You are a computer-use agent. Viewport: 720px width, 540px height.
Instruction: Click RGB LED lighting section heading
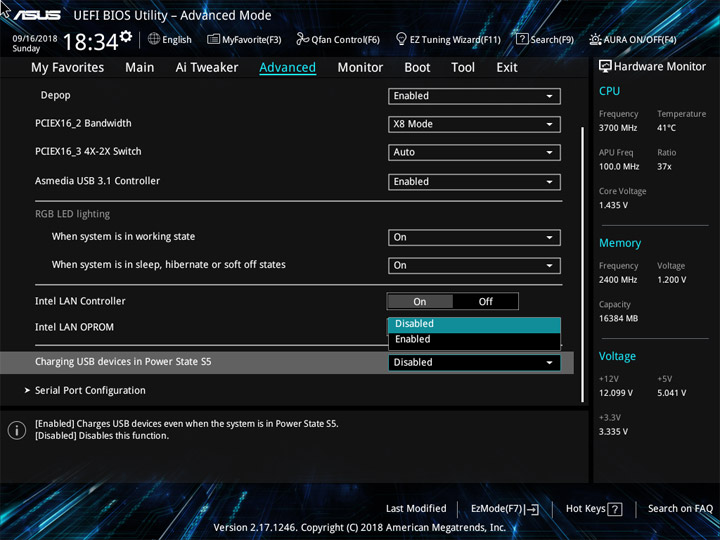pos(73,214)
